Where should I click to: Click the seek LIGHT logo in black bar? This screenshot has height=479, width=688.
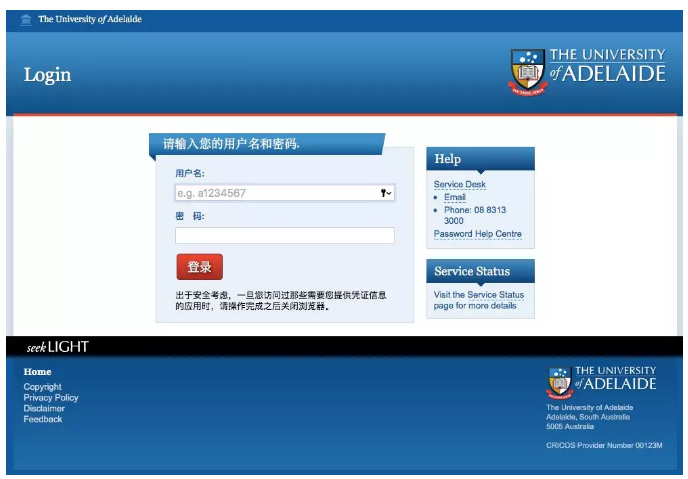pos(57,347)
